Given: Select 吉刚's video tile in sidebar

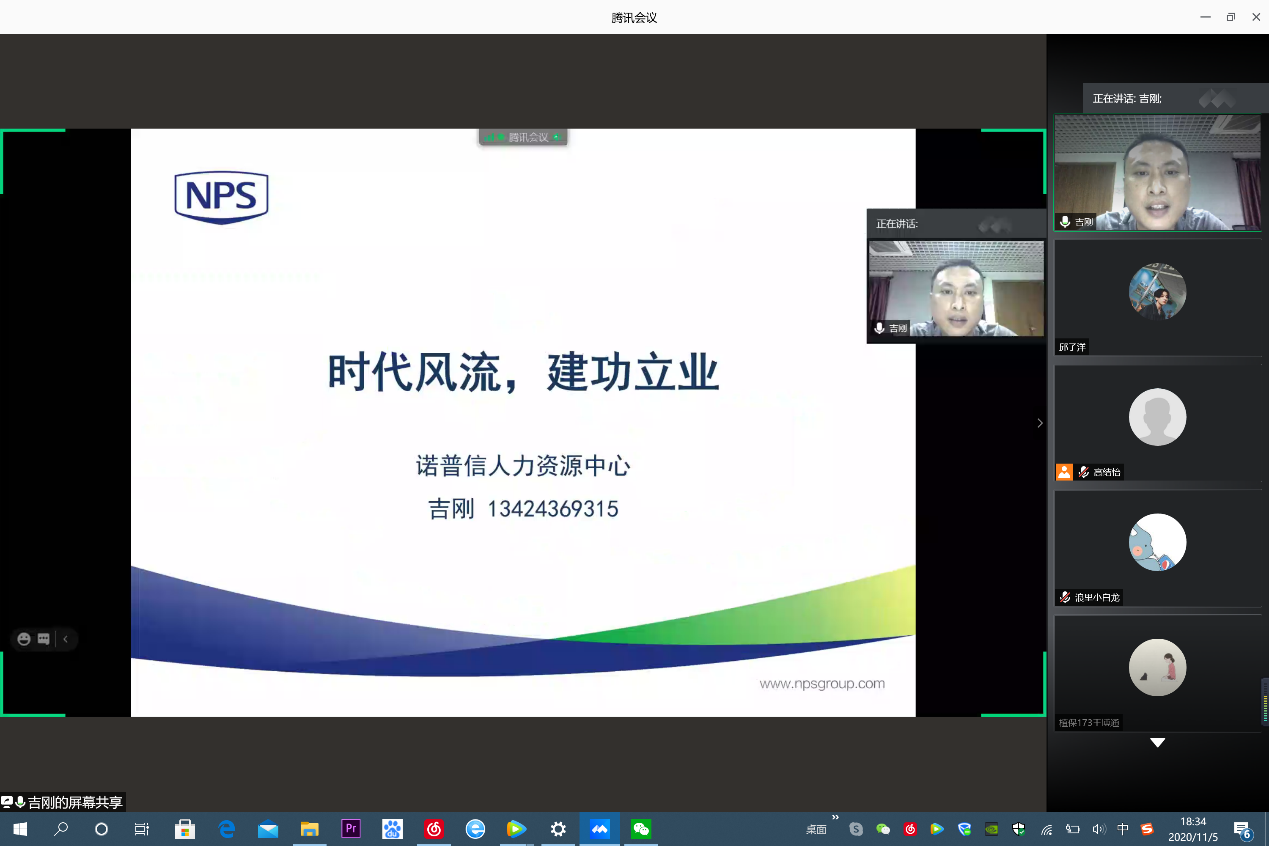Looking at the screenshot, I should click(1158, 172).
